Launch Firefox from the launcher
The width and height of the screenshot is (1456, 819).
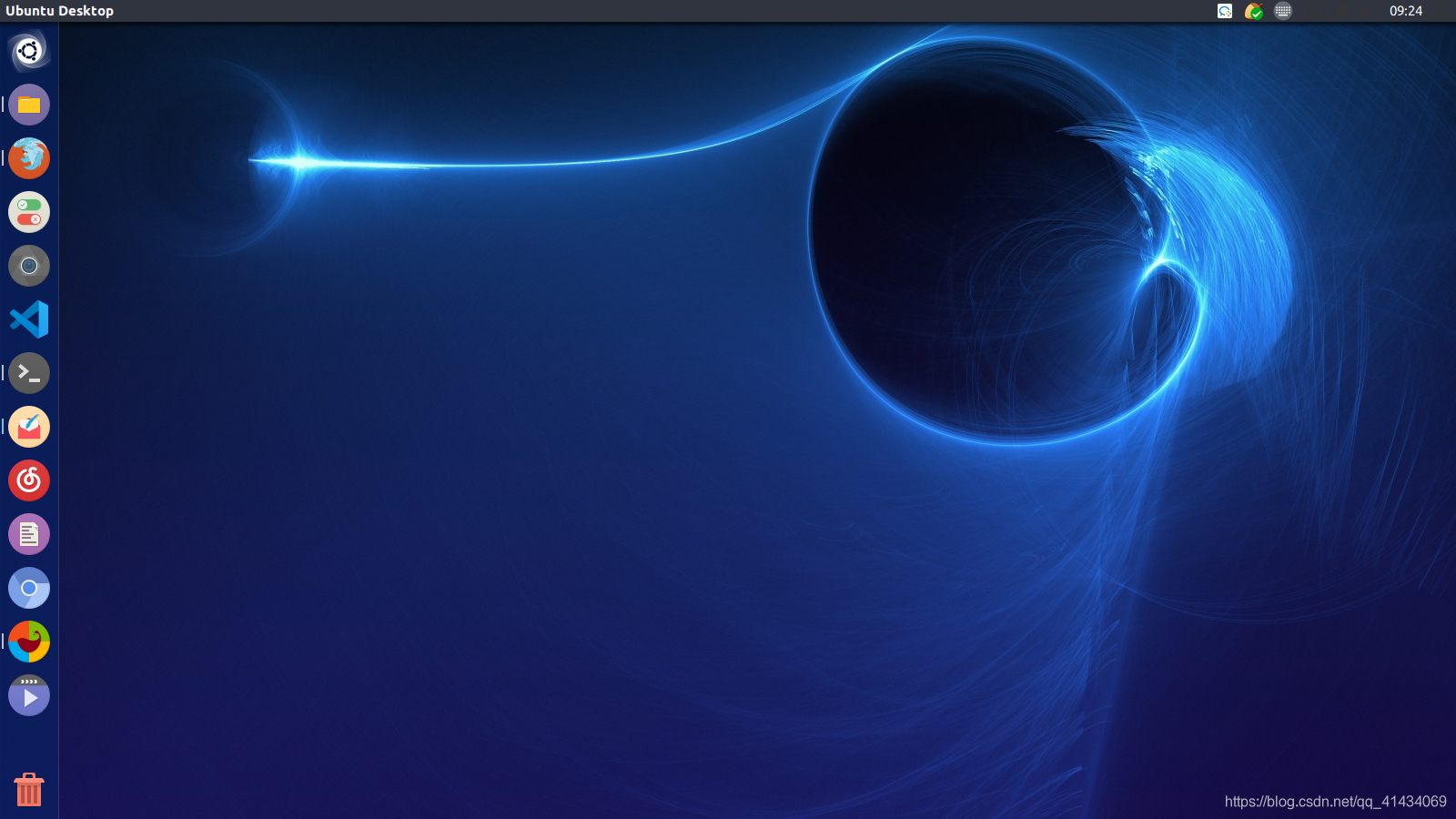(28, 158)
